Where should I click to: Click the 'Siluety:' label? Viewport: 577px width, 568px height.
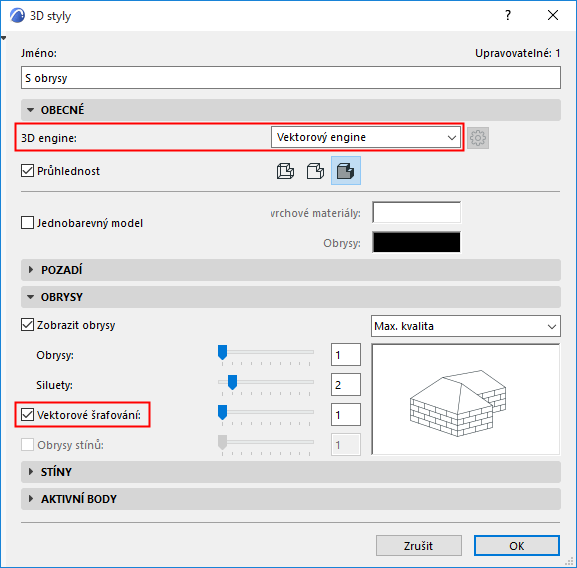tap(54, 385)
